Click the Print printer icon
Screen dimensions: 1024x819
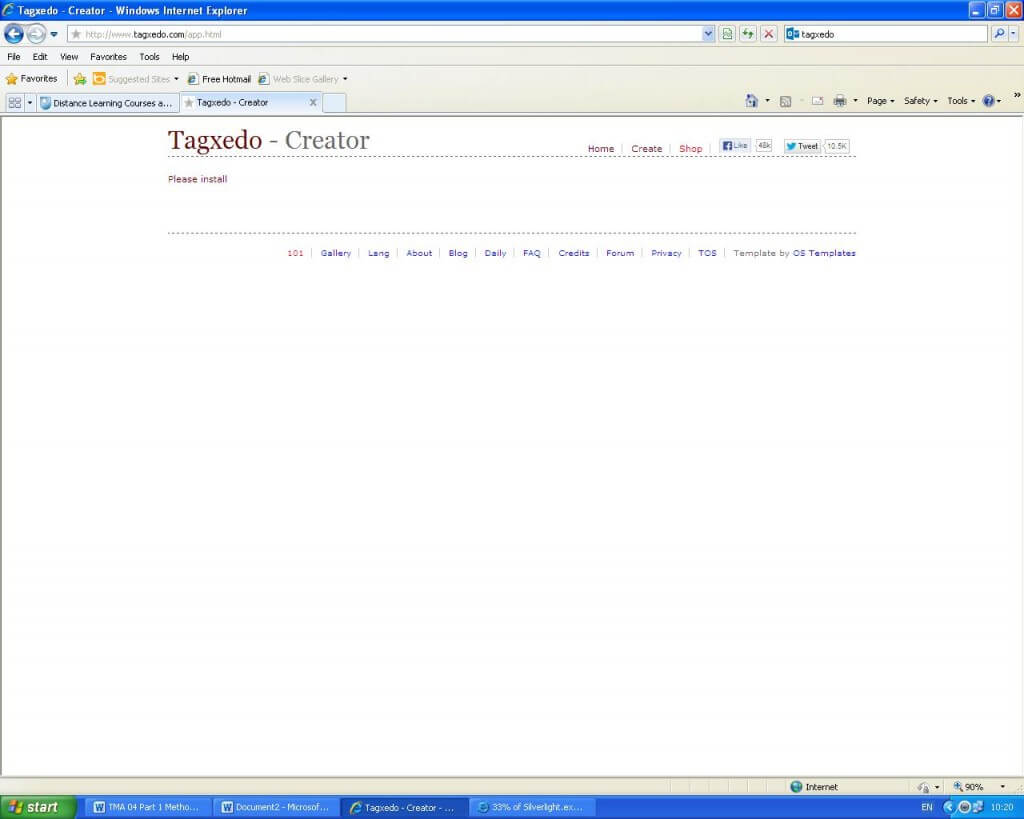coord(840,101)
